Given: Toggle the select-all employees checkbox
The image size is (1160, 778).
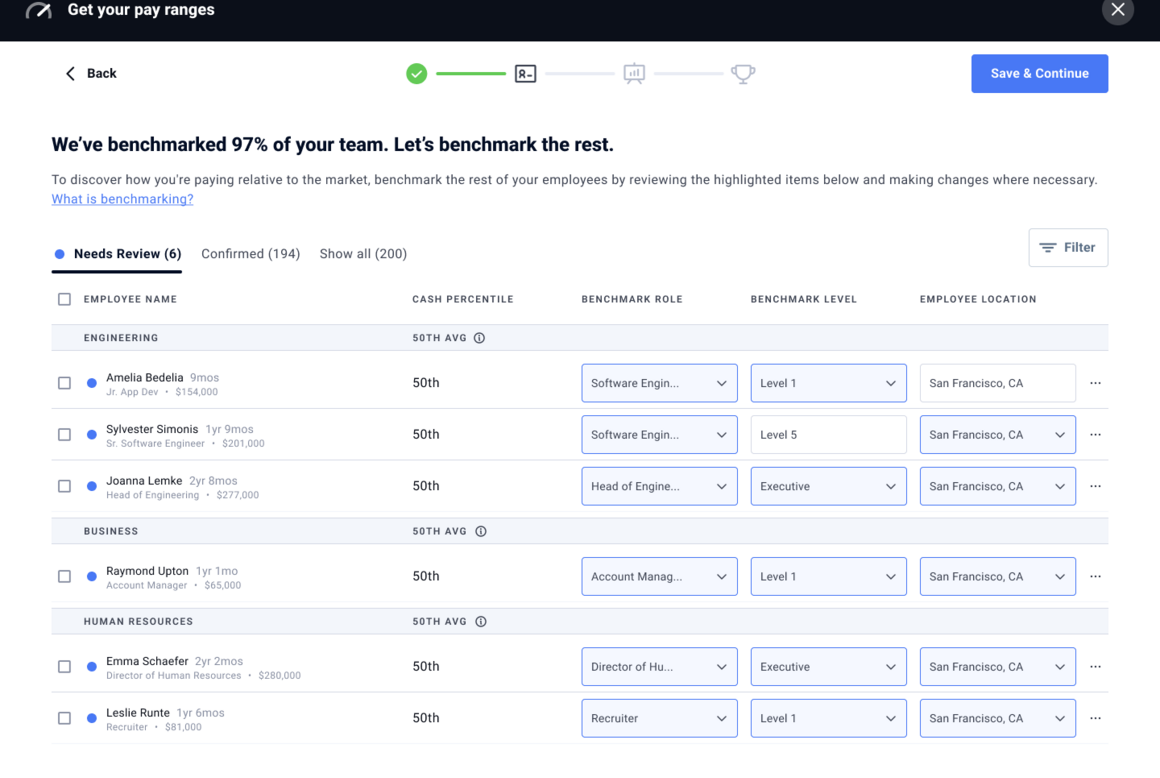Looking at the screenshot, I should (x=64, y=300).
